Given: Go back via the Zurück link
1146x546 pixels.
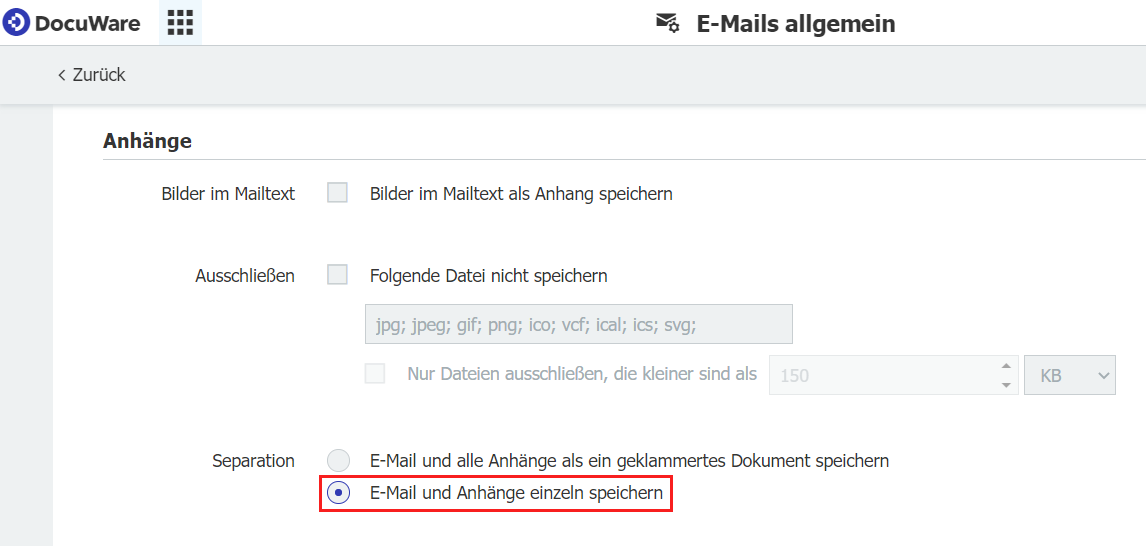Looking at the screenshot, I should tap(98, 75).
